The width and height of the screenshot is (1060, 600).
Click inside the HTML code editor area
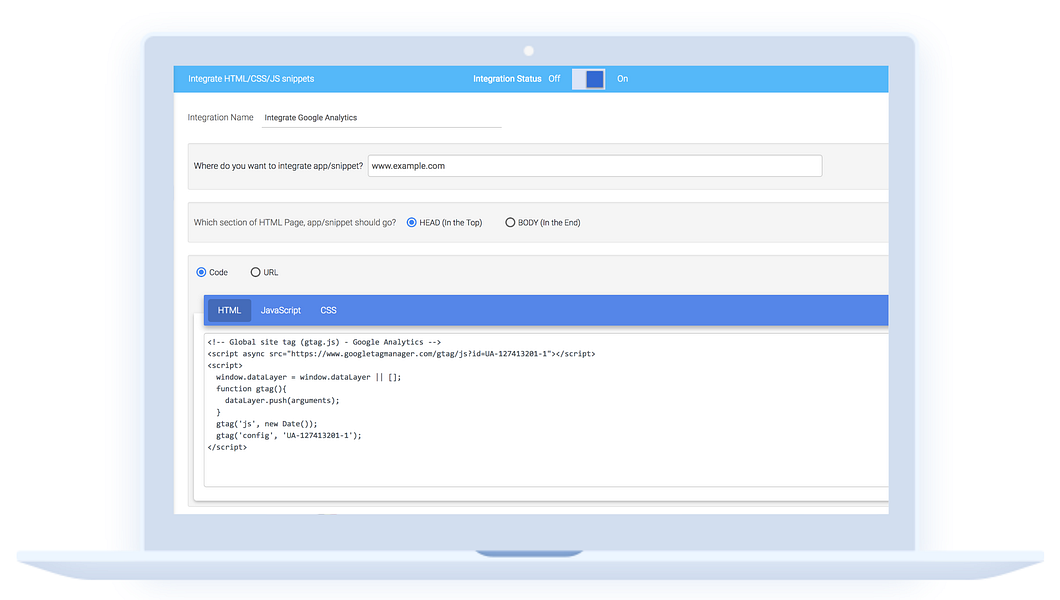click(x=546, y=409)
